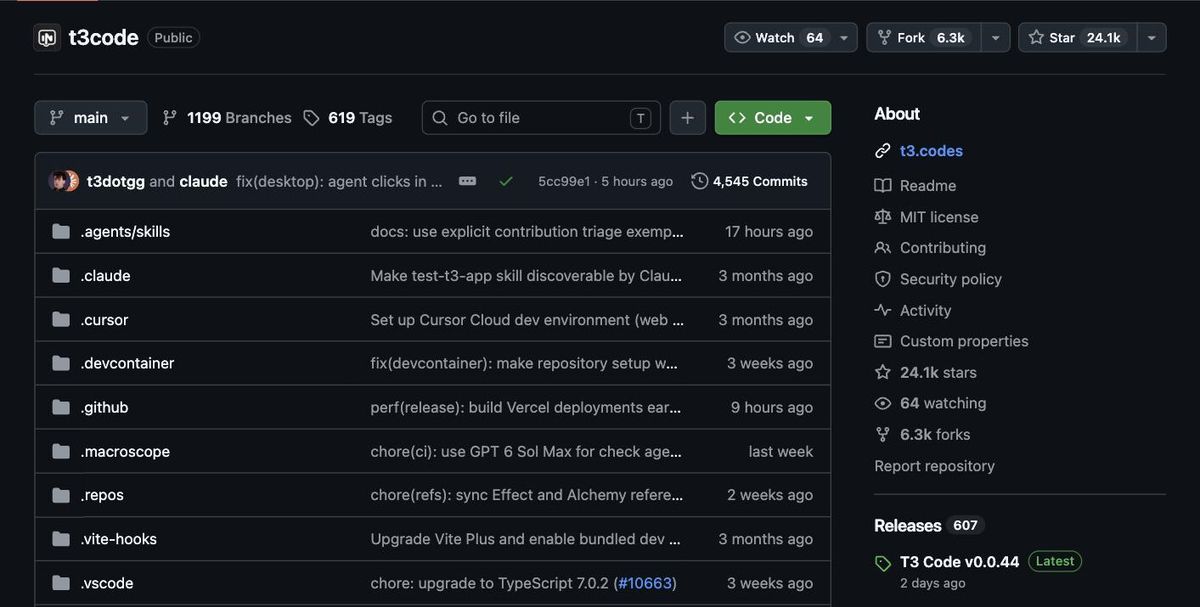Open commit 'Make test-t3-app skill discoverable'

click(527, 276)
